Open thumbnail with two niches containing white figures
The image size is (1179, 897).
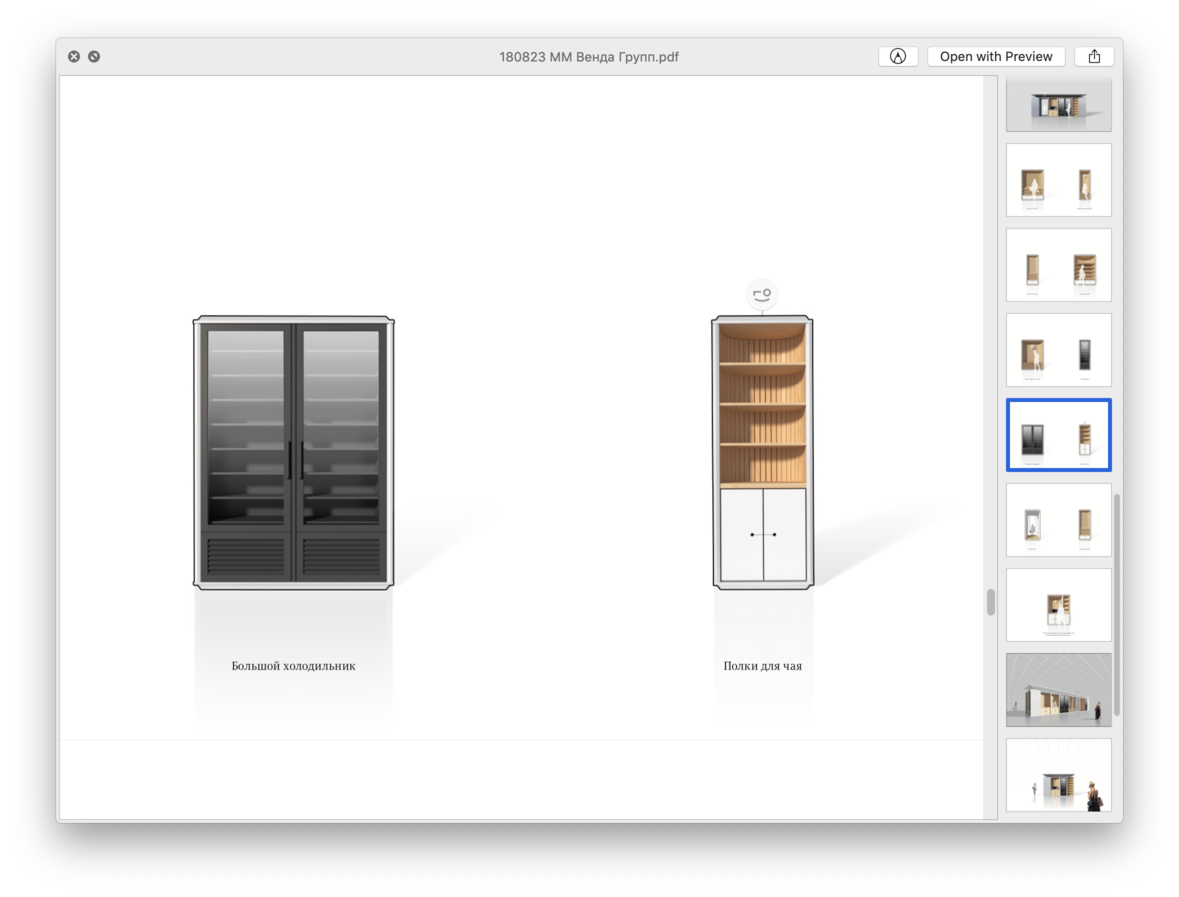1058,180
